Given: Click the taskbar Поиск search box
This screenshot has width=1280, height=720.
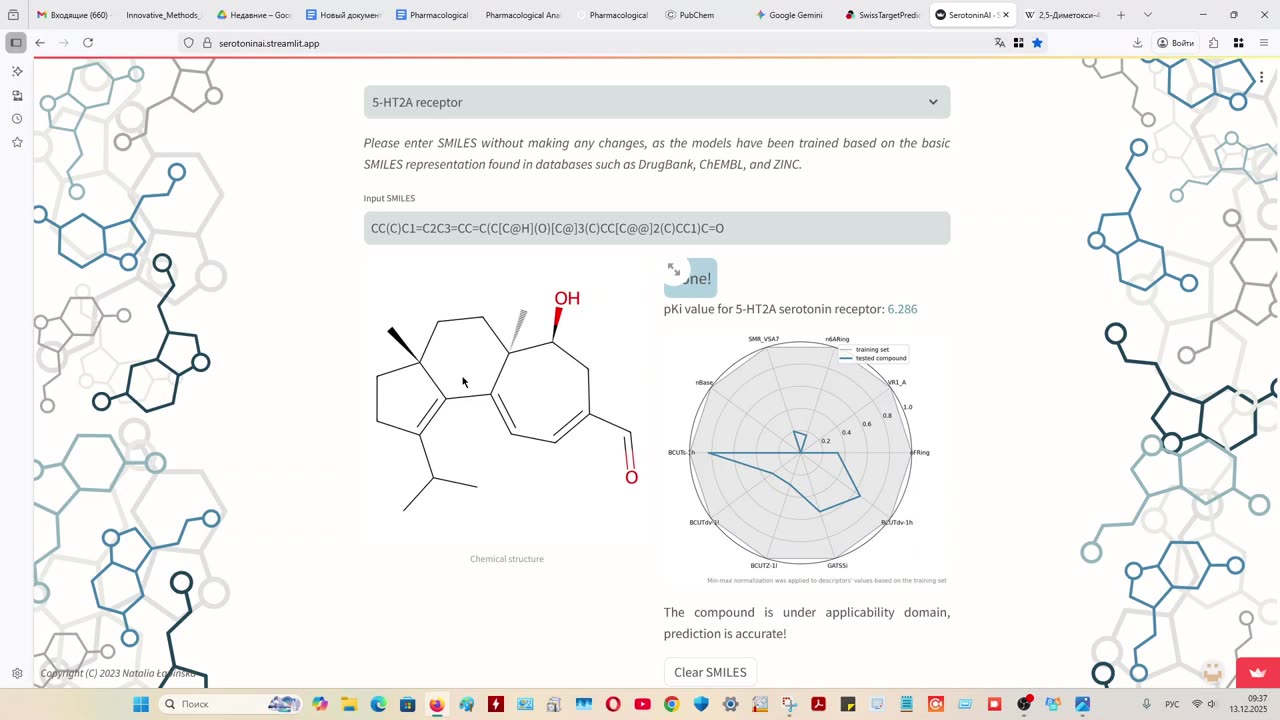Looking at the screenshot, I should coord(230,704).
